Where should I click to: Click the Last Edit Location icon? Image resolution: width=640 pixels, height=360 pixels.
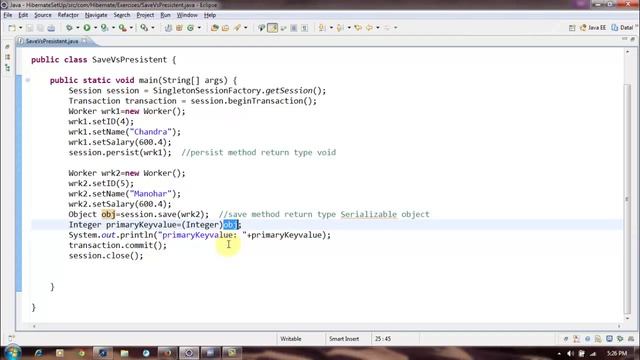(358, 28)
